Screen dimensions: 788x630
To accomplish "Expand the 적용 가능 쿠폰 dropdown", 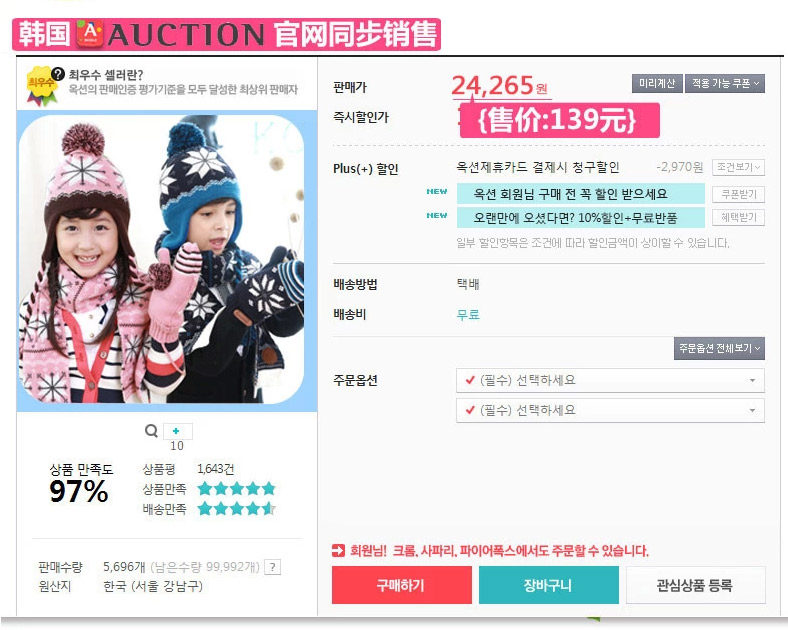I will coord(725,83).
